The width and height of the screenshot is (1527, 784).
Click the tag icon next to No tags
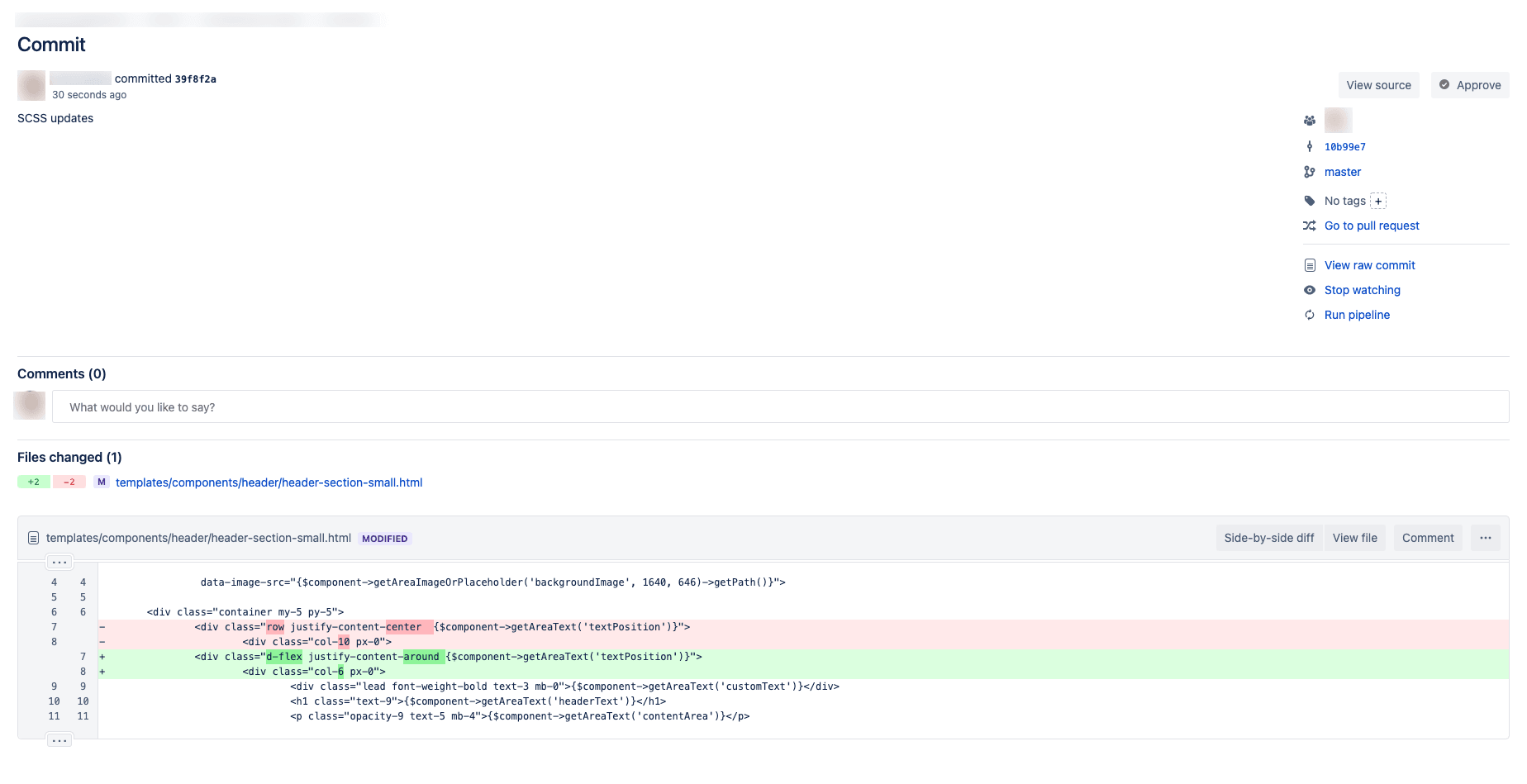tap(1310, 200)
